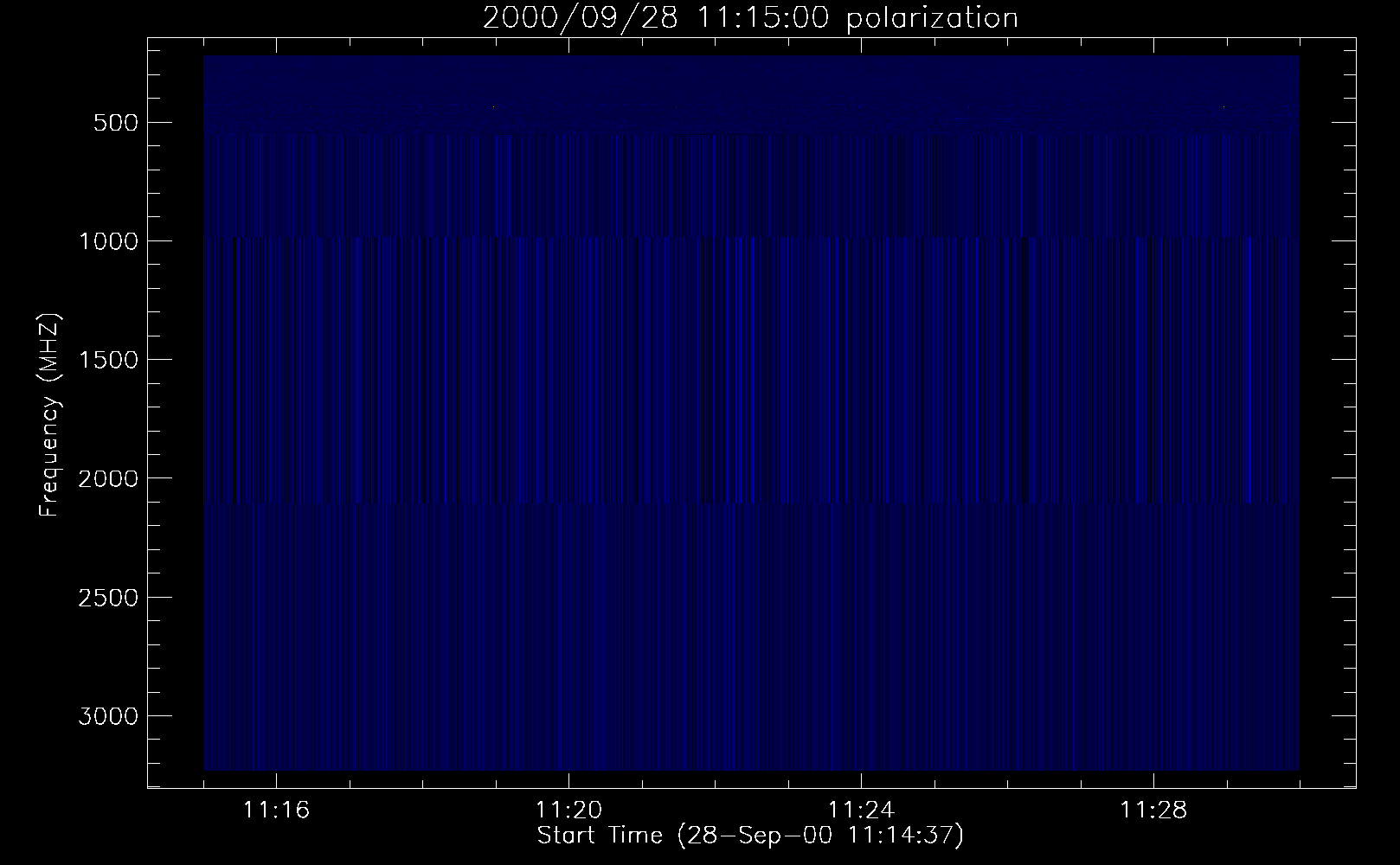Click the 11:28 time tick label
Screen dimensions: 1400x865
(1153, 811)
